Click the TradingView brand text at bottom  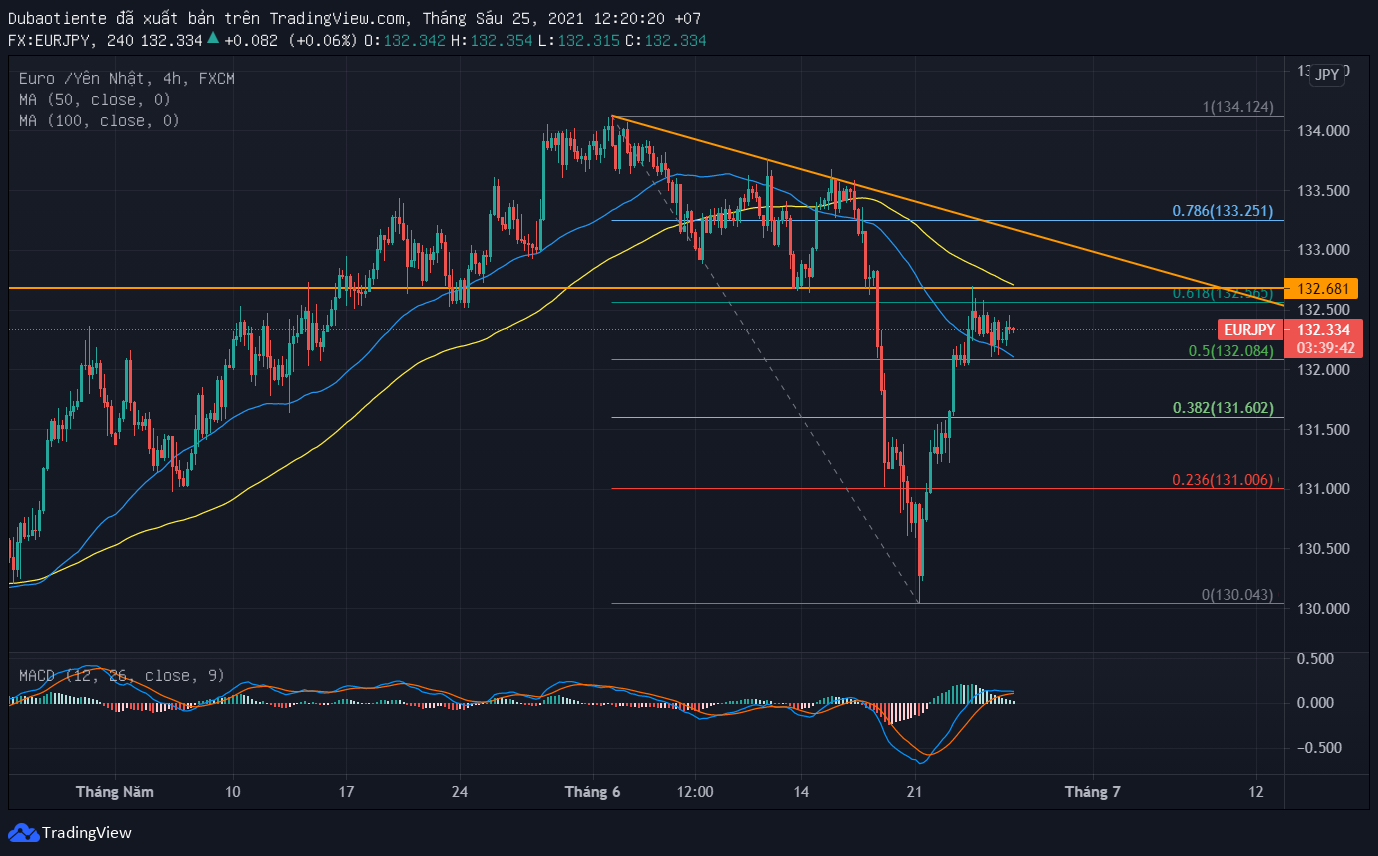point(86,833)
